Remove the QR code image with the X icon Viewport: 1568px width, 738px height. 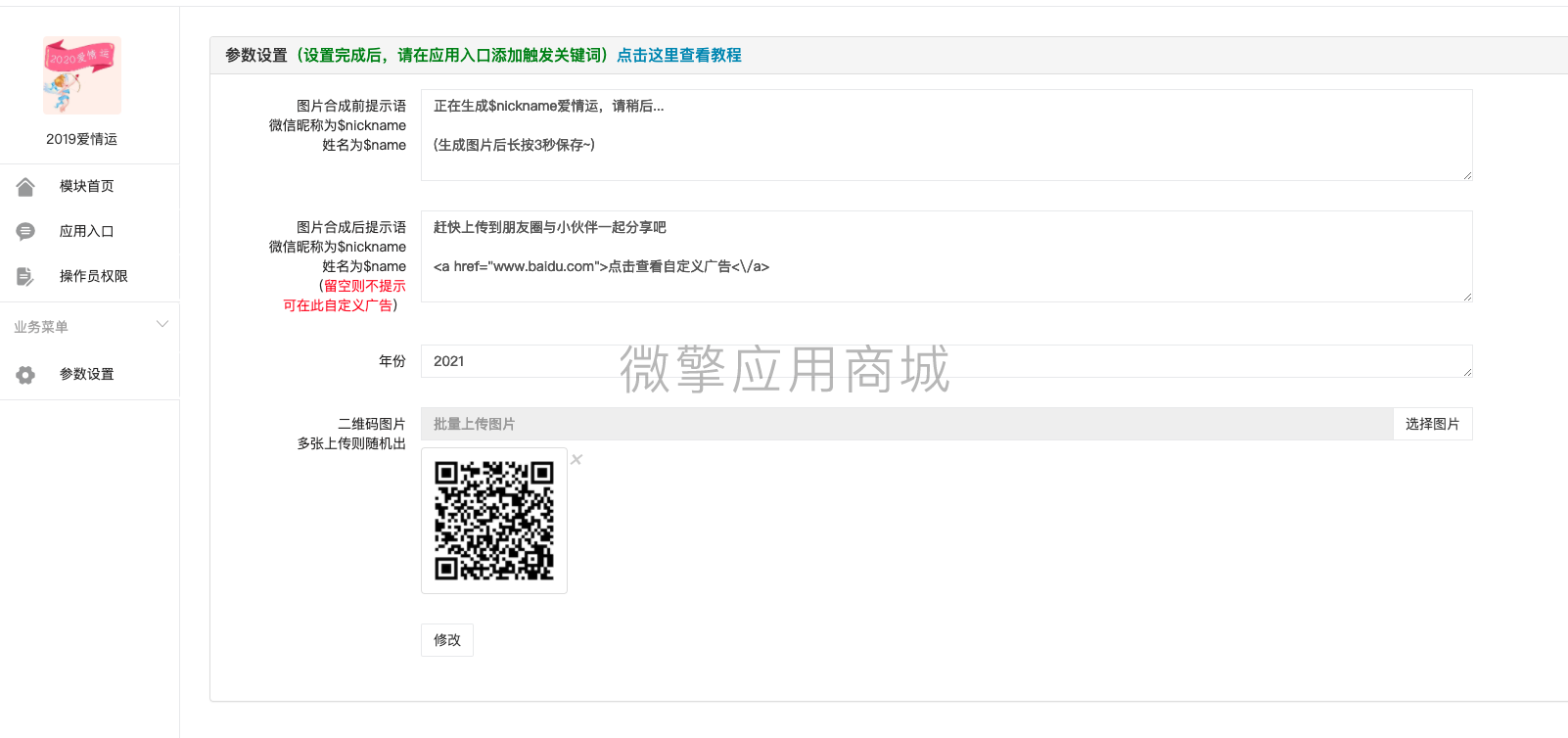point(576,459)
